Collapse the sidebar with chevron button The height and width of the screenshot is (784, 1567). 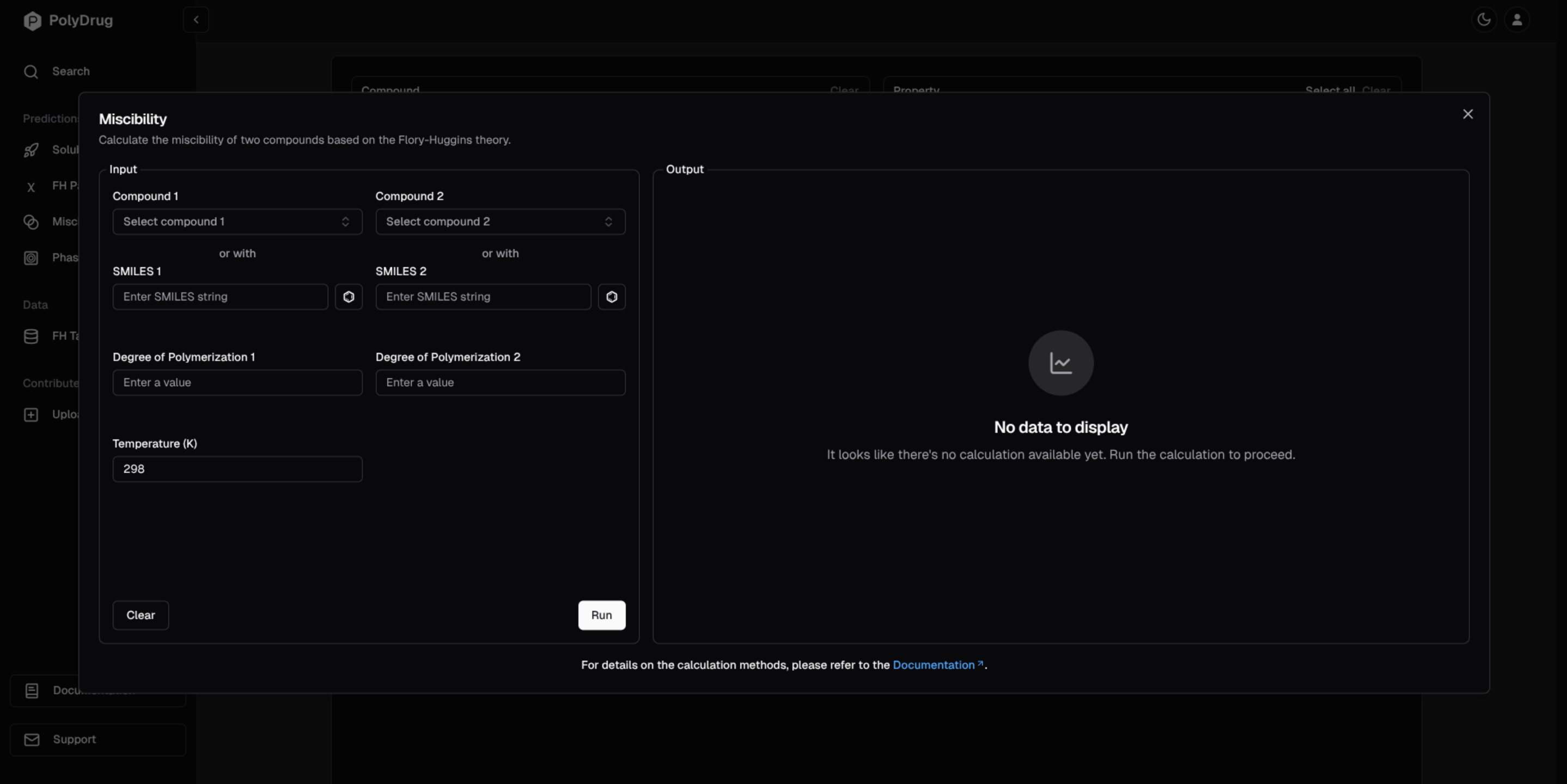click(196, 20)
